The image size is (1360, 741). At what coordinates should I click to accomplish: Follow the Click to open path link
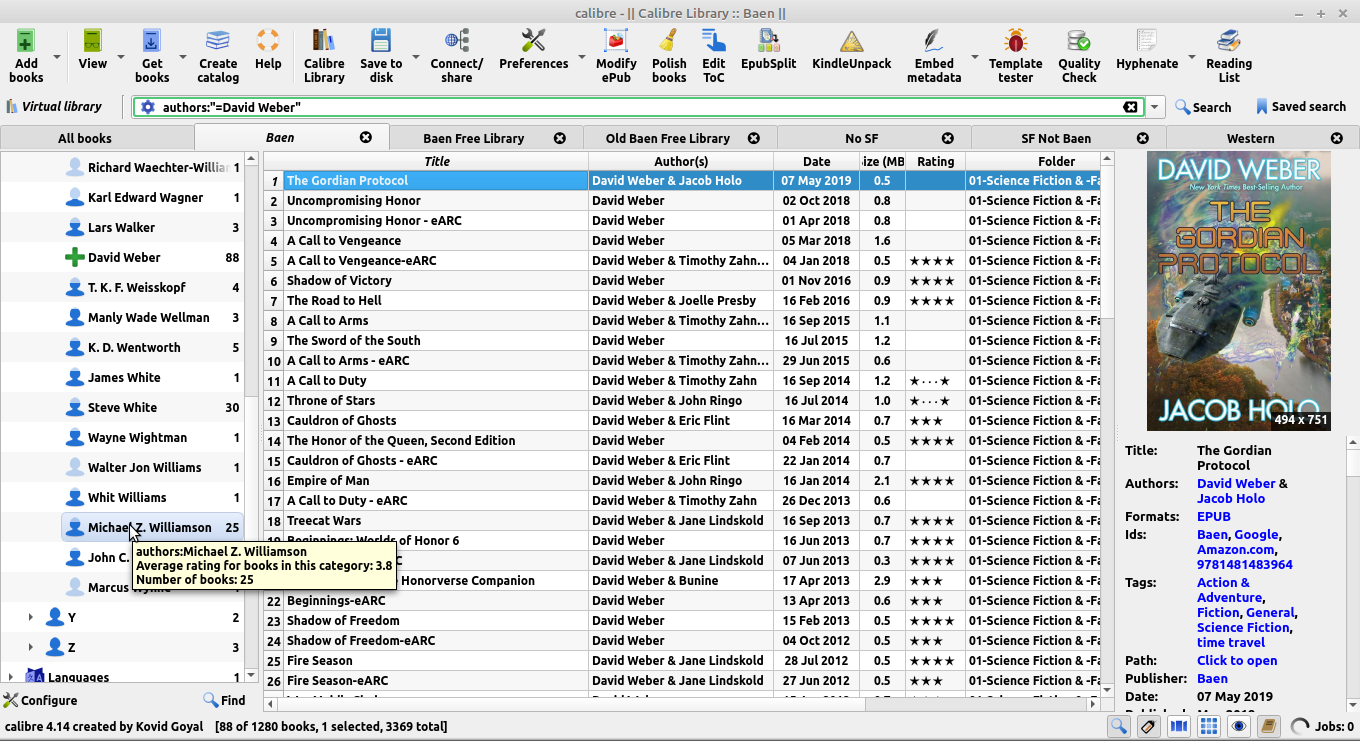pos(1237,660)
